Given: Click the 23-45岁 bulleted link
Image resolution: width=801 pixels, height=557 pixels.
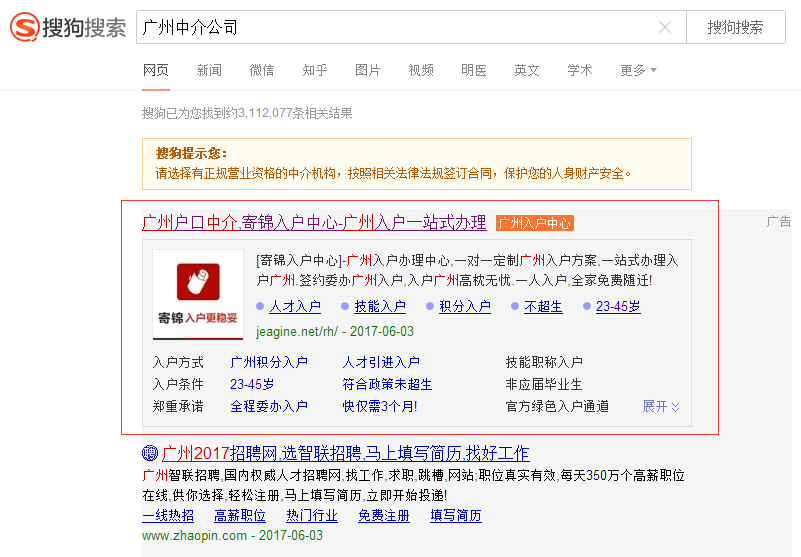Looking at the screenshot, I should pyautogui.click(x=618, y=307).
